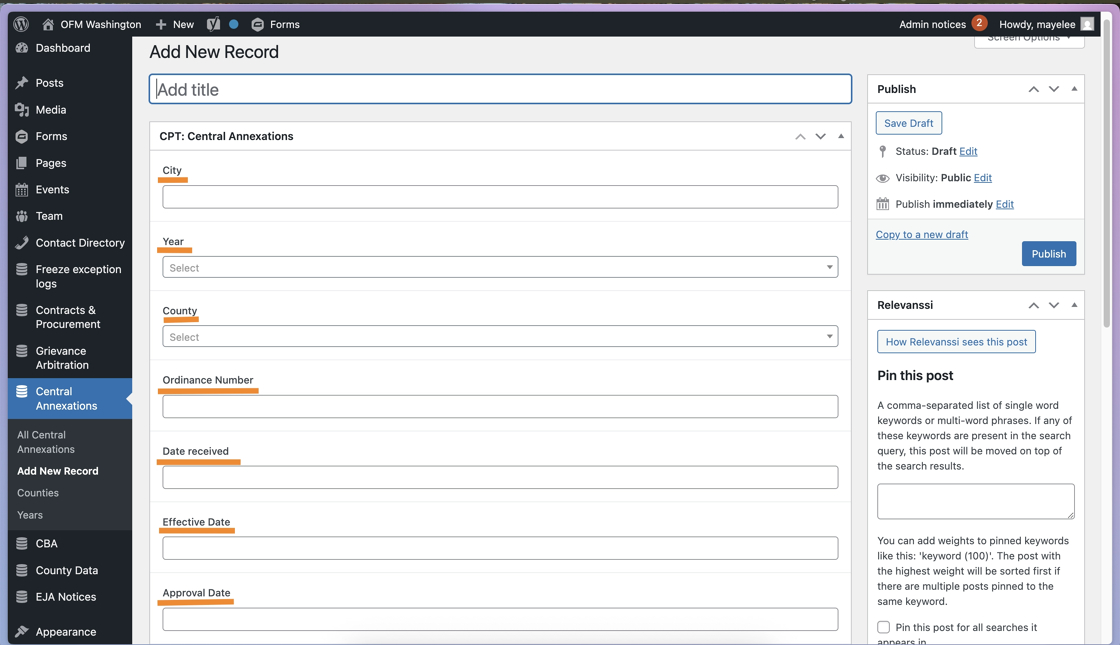Screen dimensions: 1120x645
Task: Click the Team sidebar icon
Action: pos(21,216)
